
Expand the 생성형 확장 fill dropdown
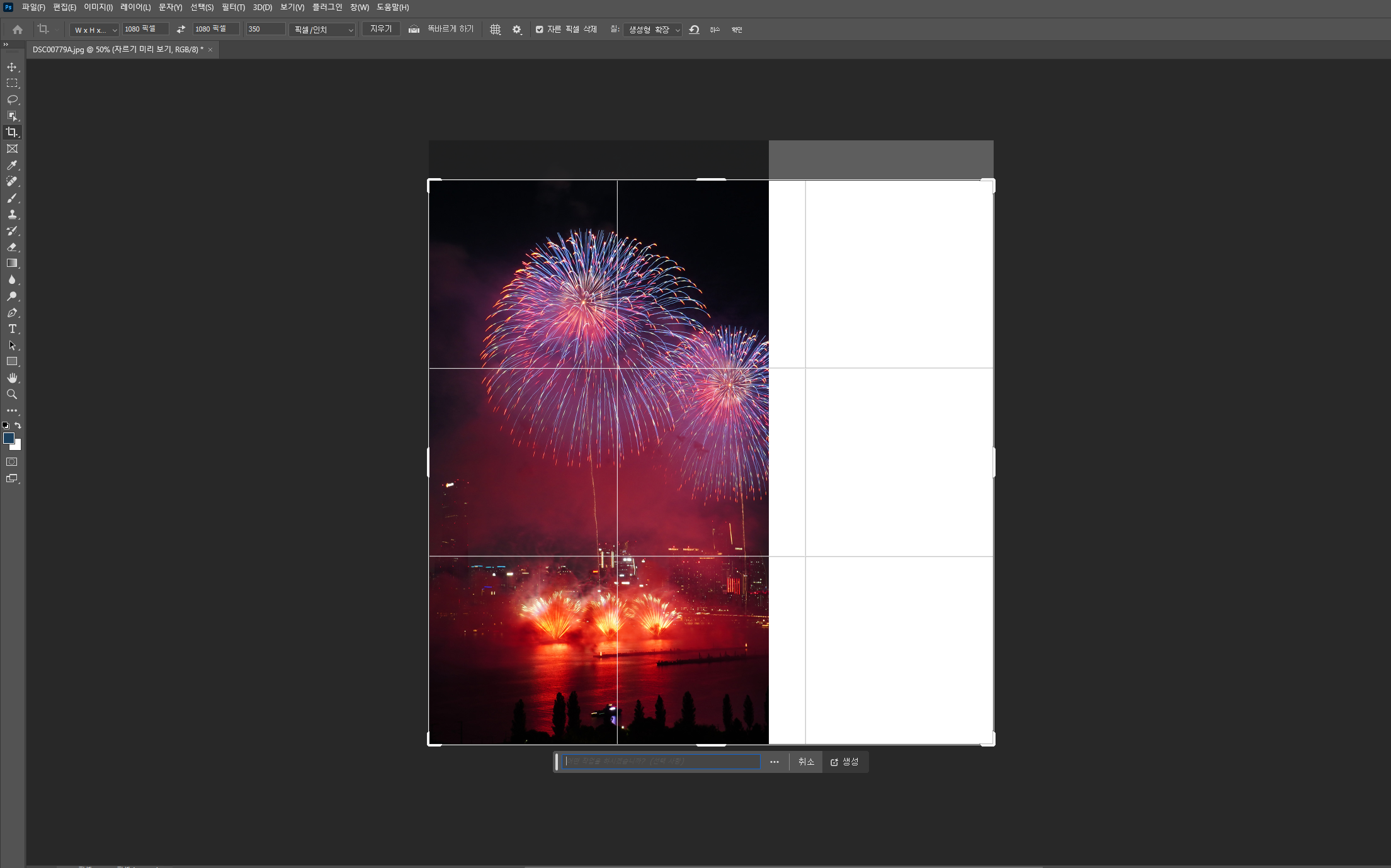tap(653, 30)
